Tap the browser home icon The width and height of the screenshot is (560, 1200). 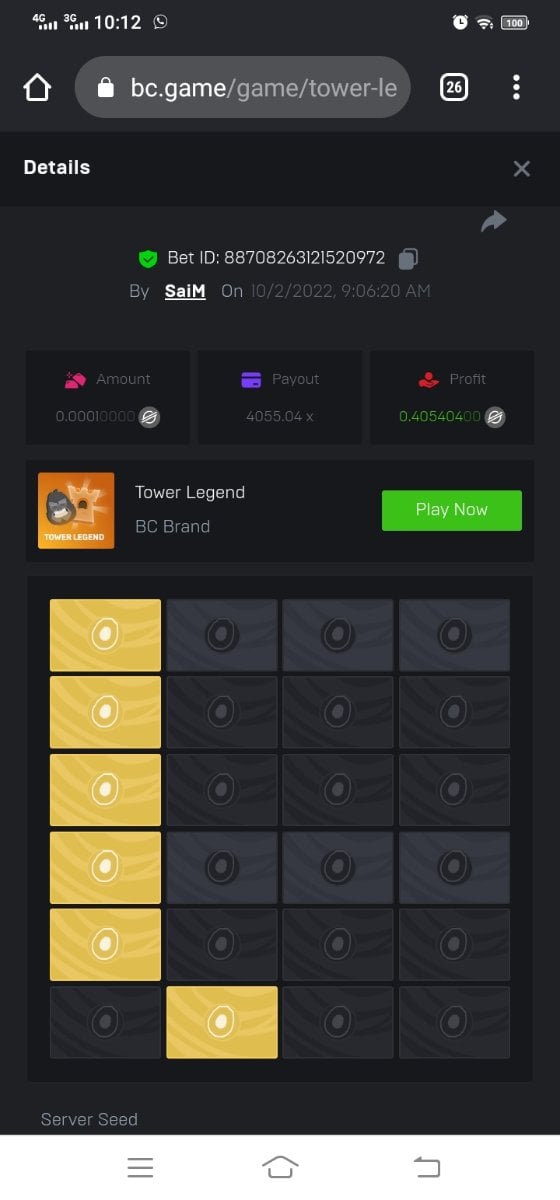[x=37, y=88]
